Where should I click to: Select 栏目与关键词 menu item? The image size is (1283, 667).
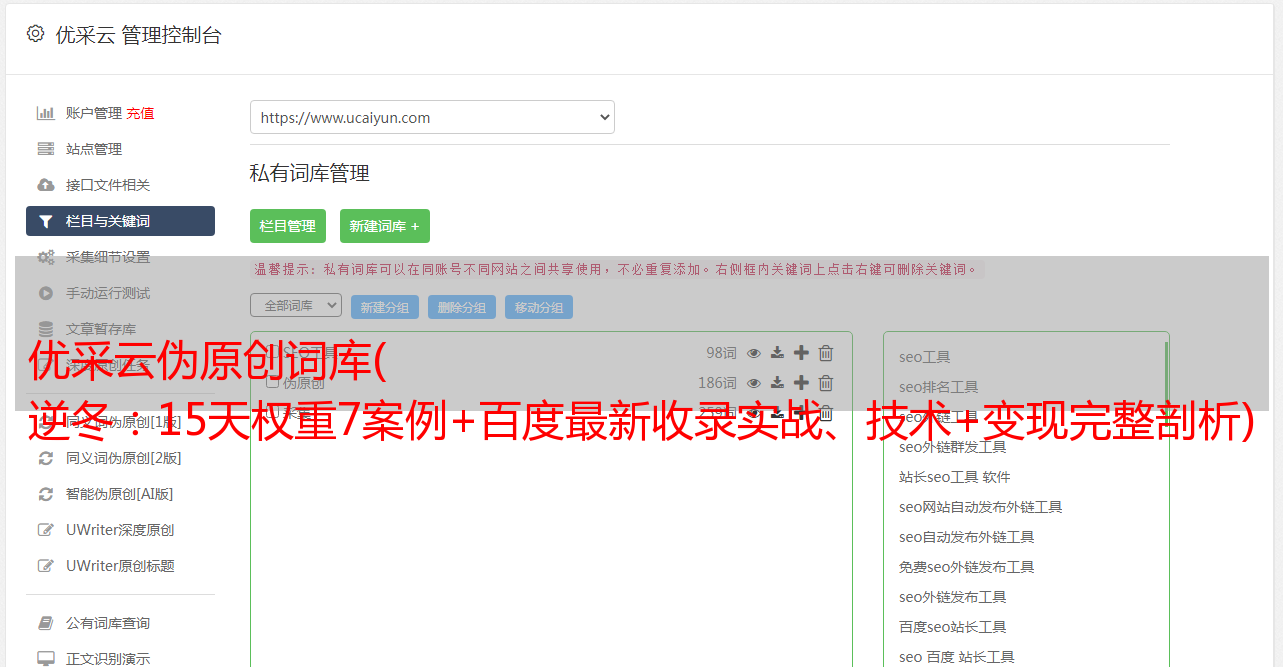120,221
